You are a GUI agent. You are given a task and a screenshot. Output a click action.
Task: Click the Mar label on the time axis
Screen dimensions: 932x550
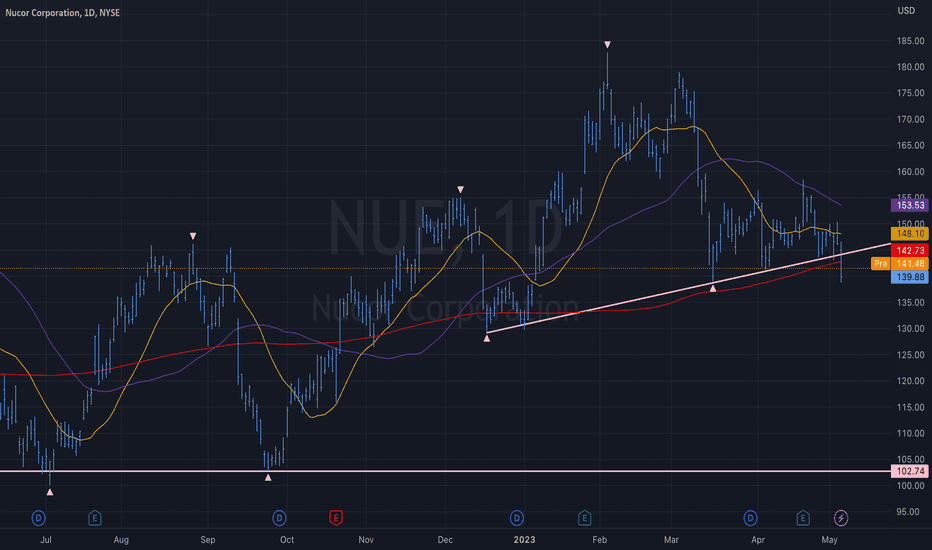pos(671,540)
